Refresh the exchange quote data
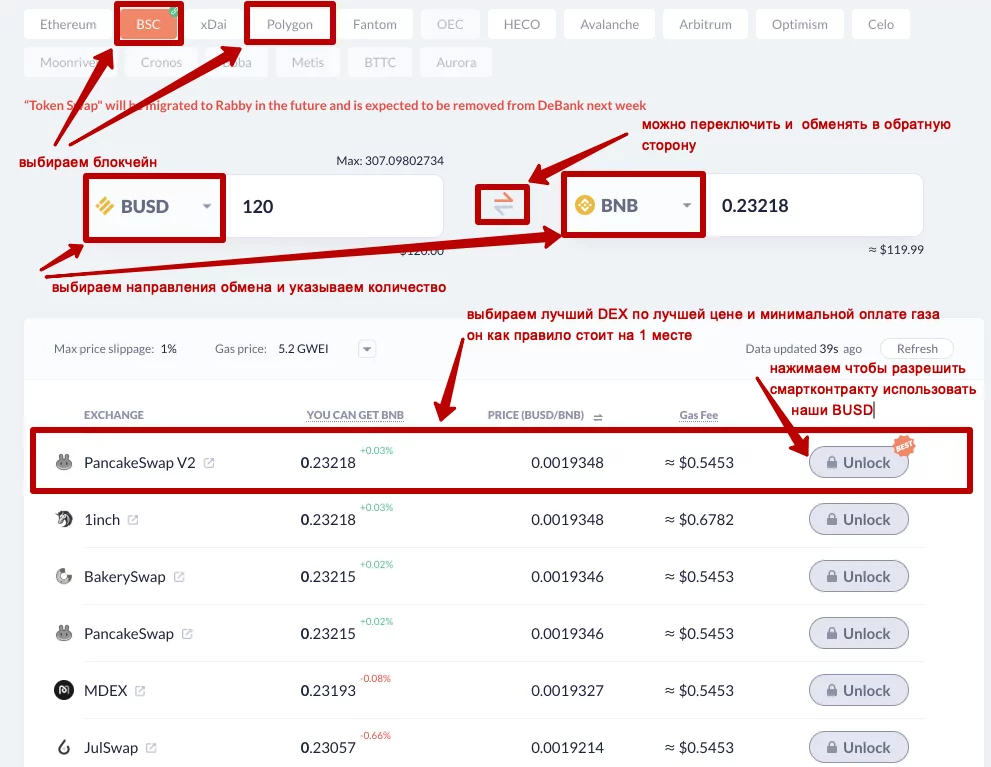 (917, 349)
